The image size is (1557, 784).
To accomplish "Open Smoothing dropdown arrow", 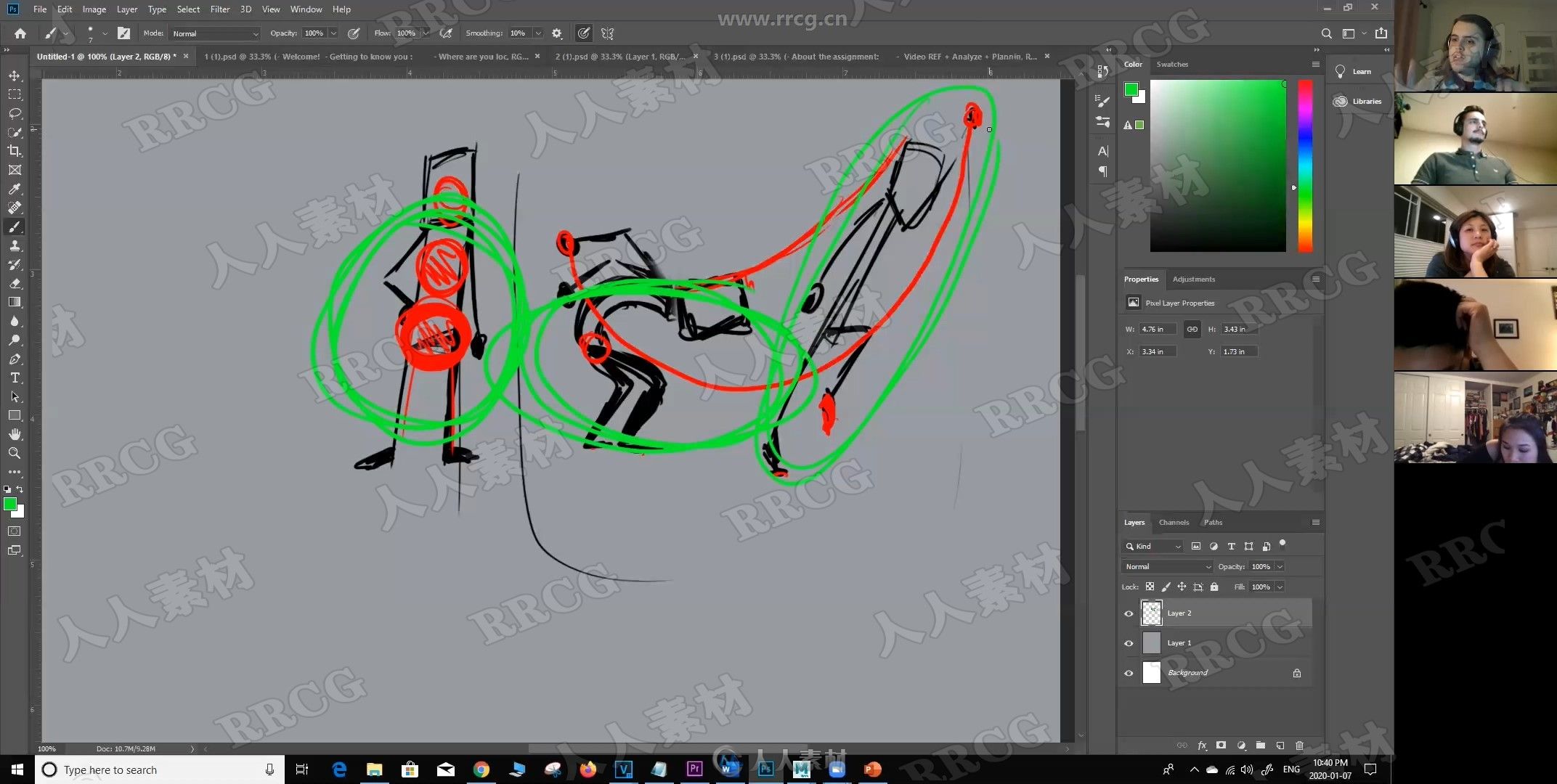I will 538,33.
